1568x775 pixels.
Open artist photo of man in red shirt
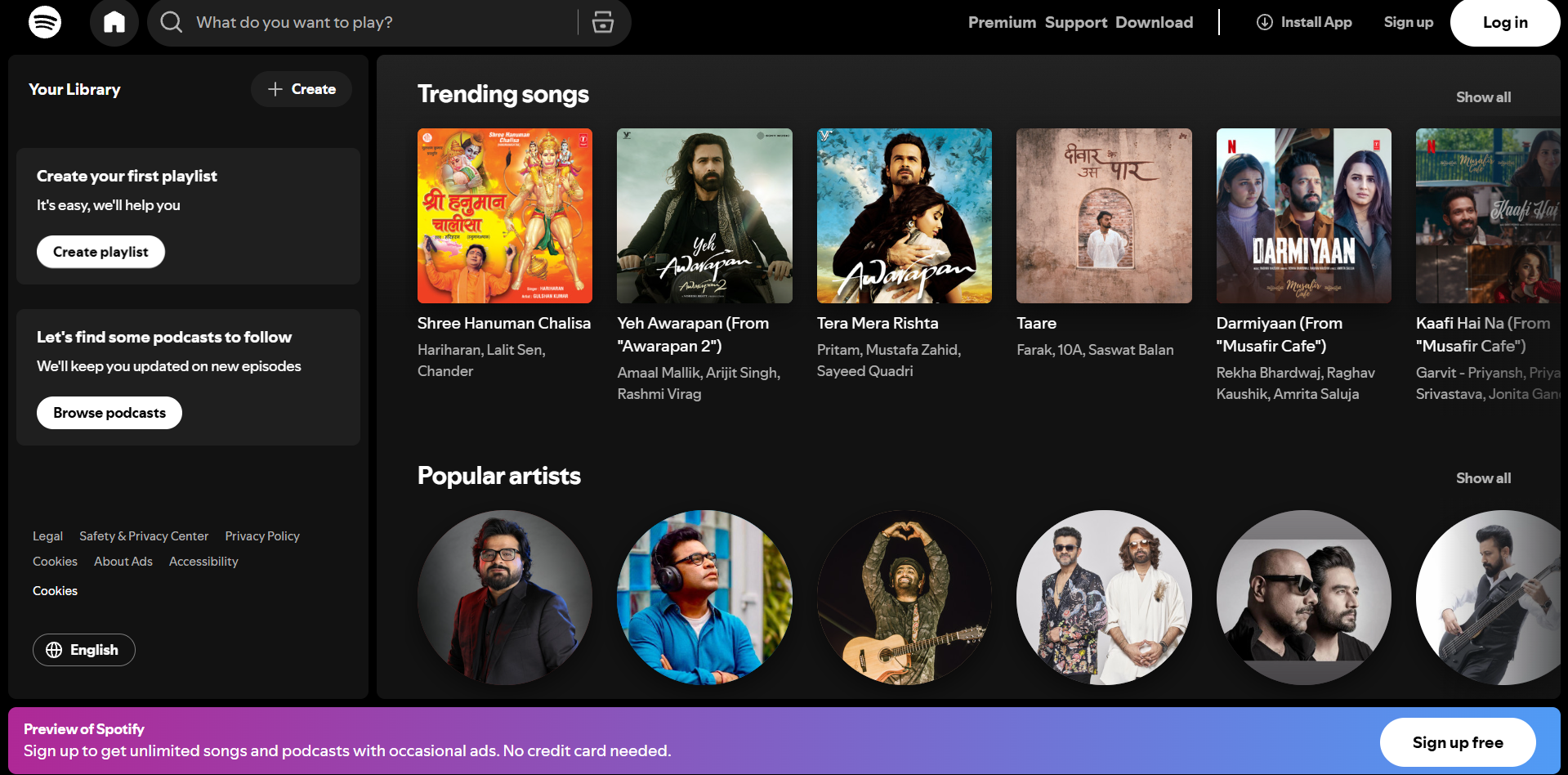click(x=505, y=598)
